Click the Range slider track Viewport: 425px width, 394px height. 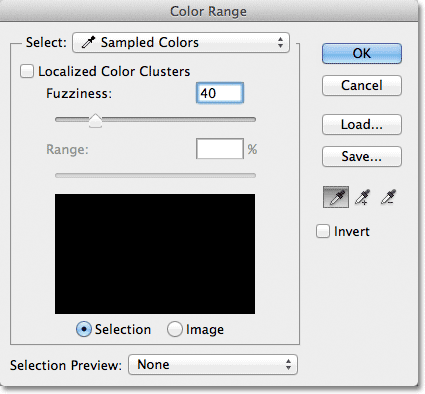[x=155, y=175]
